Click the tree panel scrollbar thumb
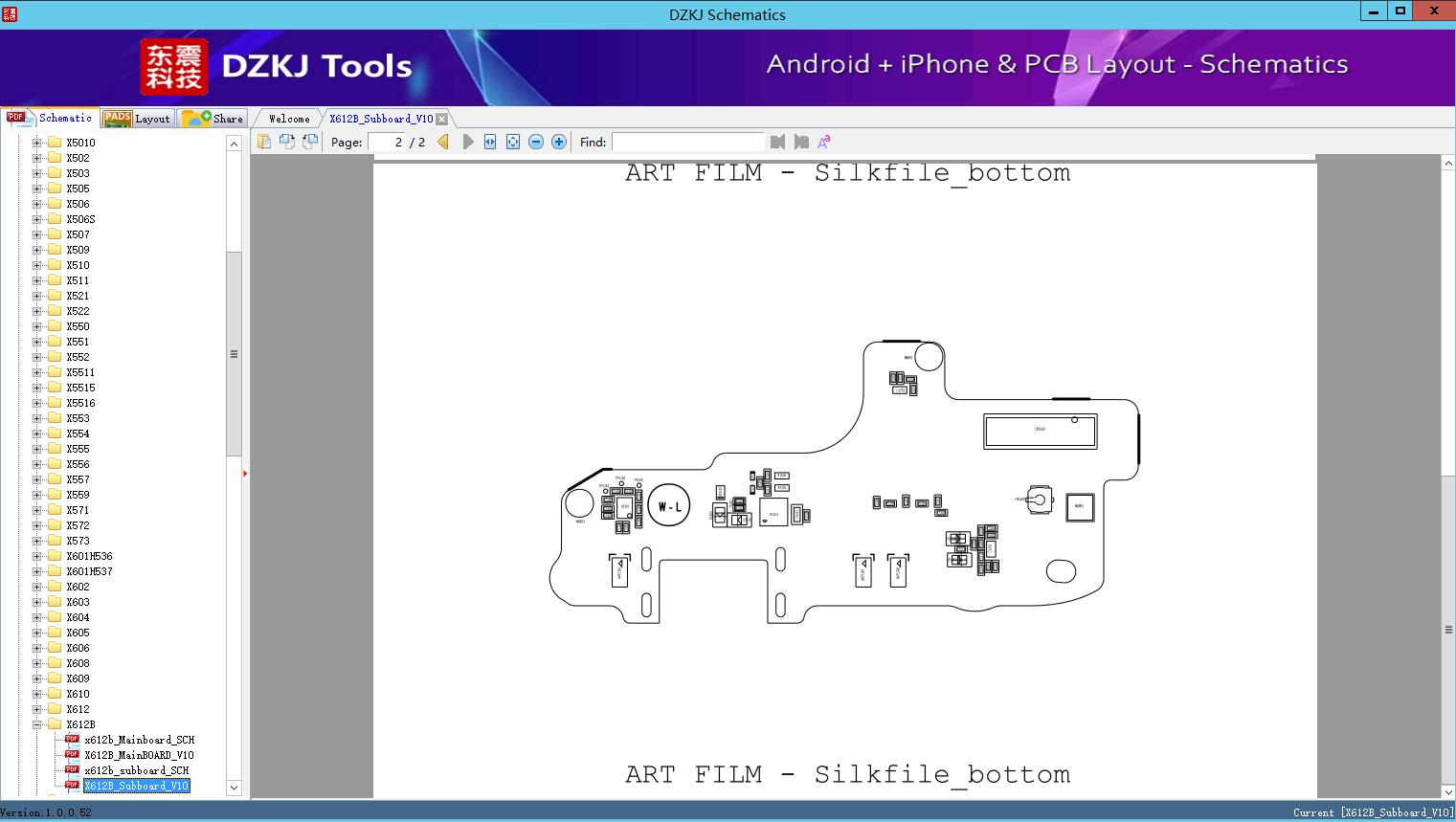Screen dimensions: 1456x822 tap(234, 354)
